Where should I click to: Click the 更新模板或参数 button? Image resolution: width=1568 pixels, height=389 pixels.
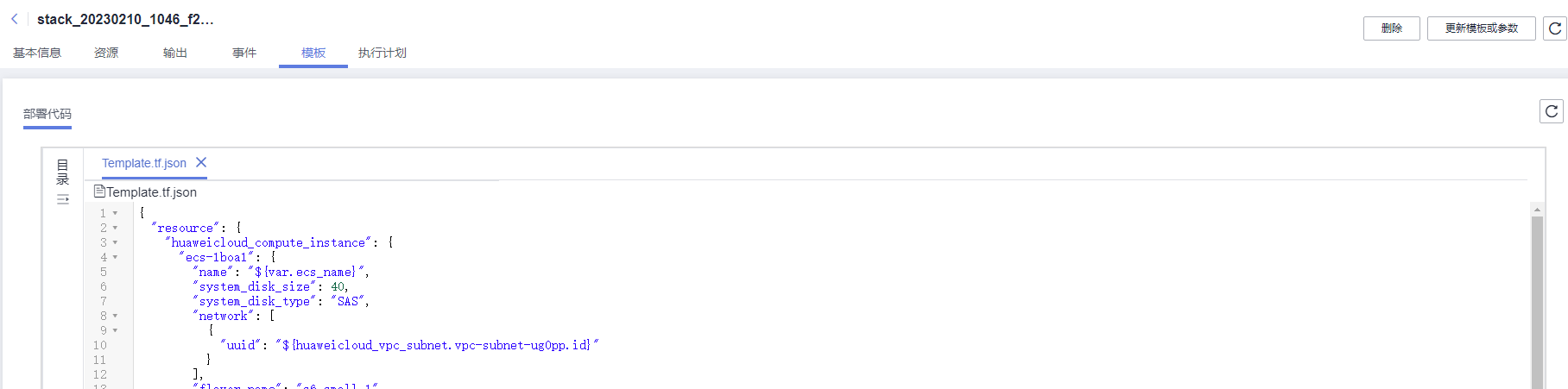[x=1482, y=28]
